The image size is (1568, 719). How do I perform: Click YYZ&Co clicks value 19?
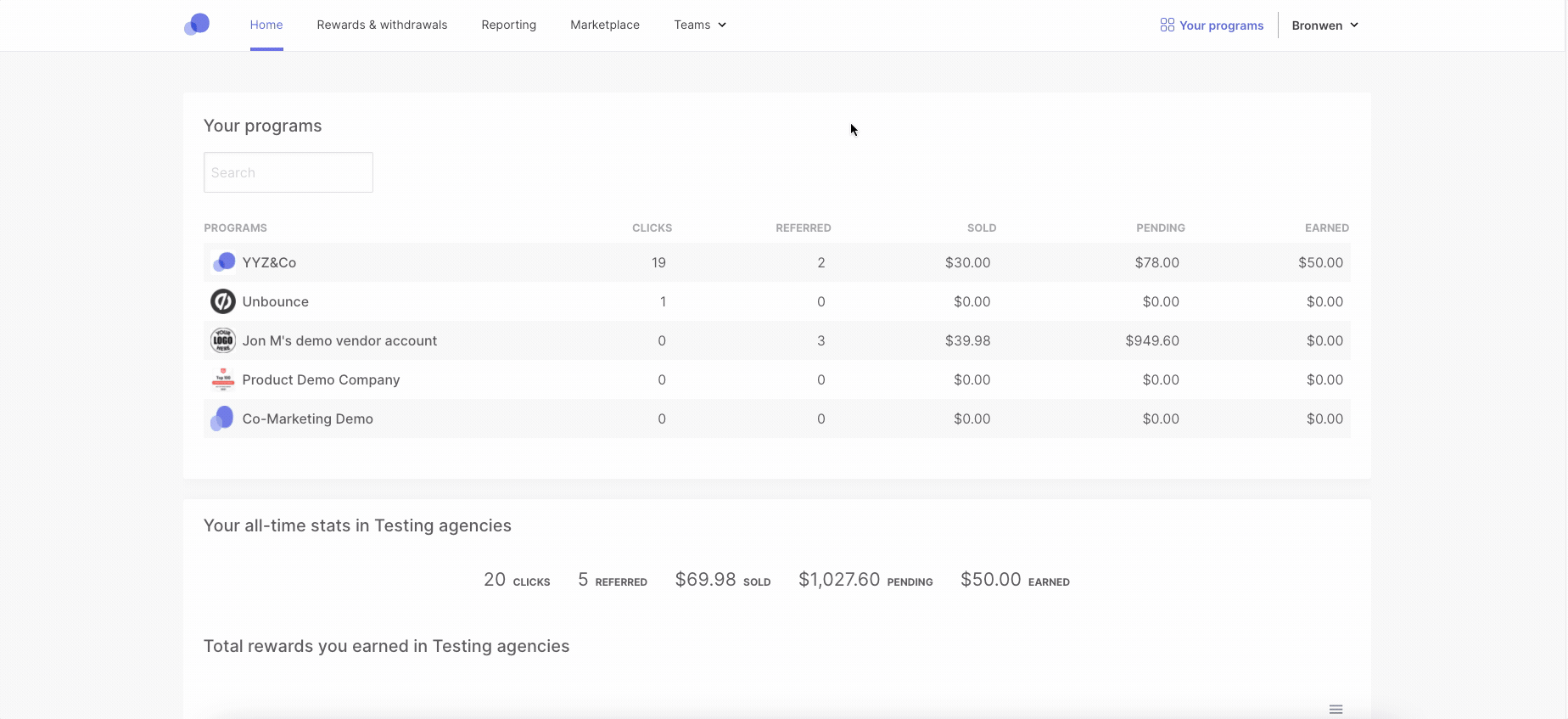658,262
